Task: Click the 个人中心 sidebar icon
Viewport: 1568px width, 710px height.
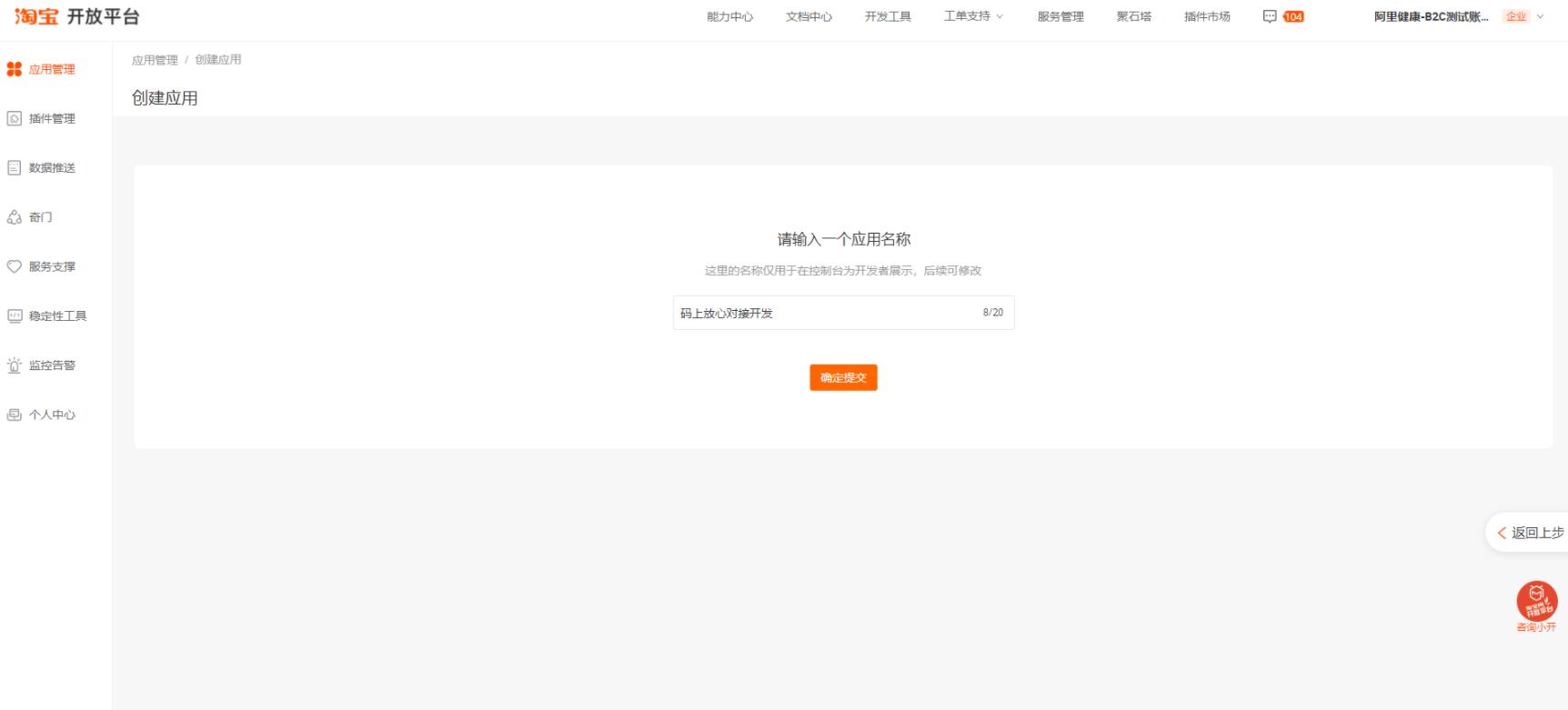Action: point(15,415)
